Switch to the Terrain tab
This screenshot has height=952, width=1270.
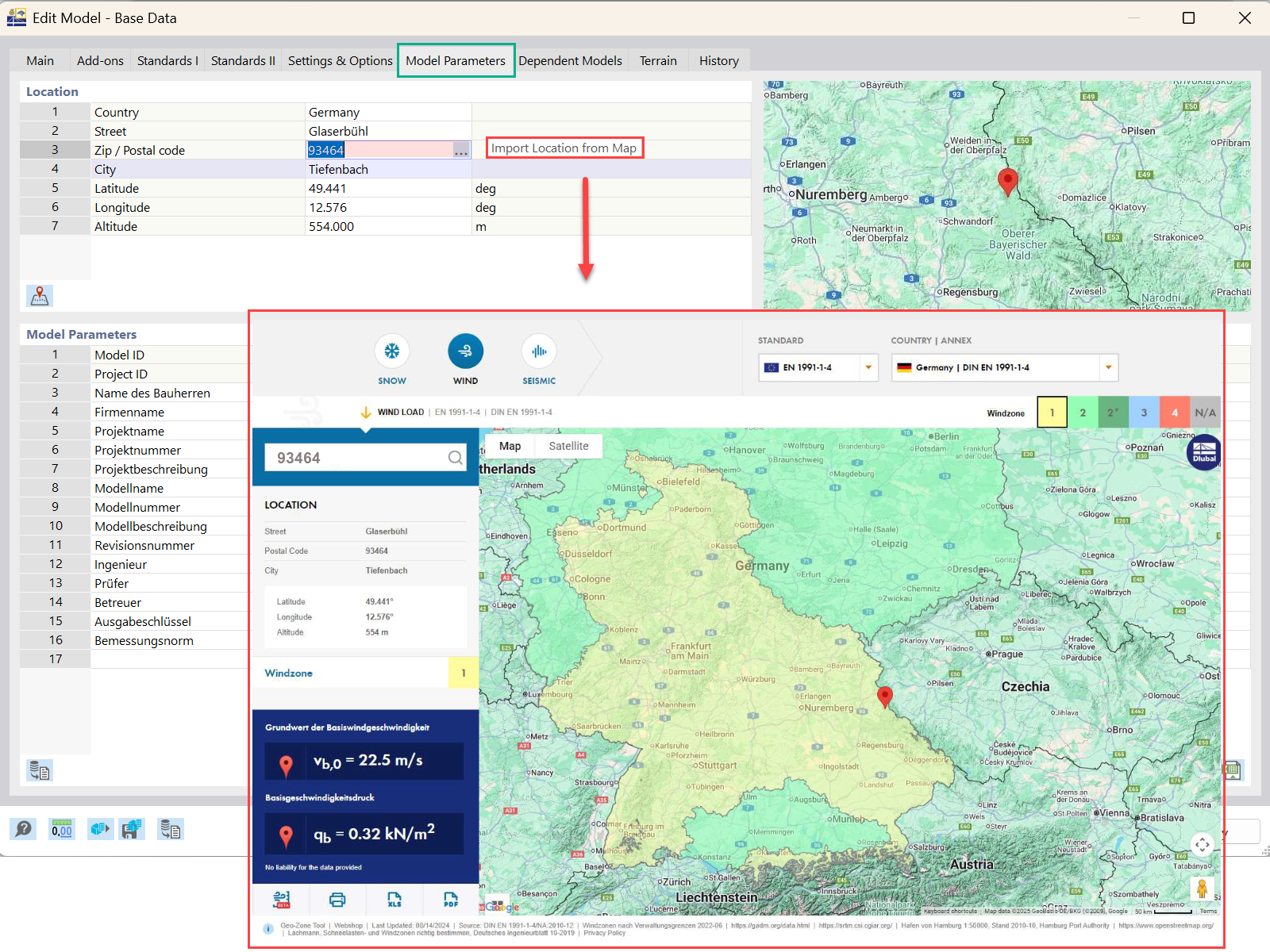pos(657,59)
